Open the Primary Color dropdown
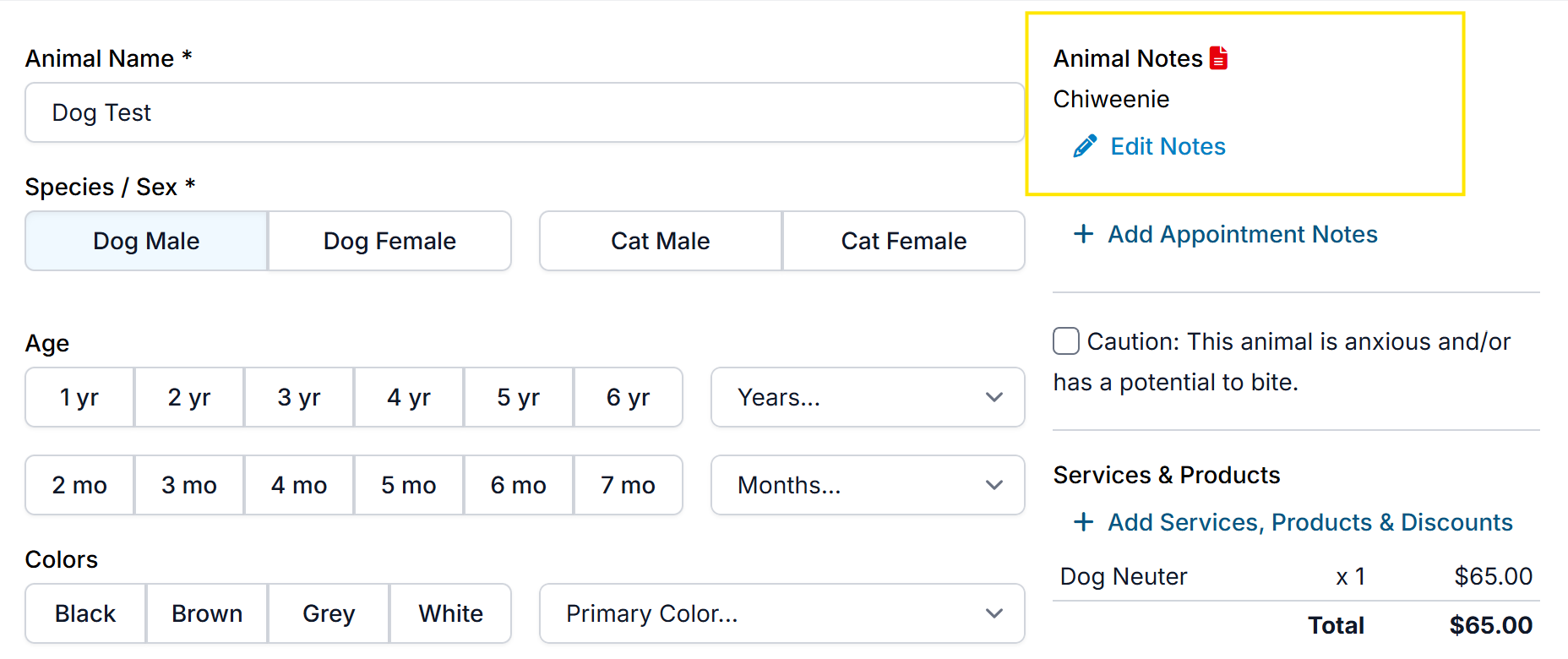1568x659 pixels. (781, 613)
